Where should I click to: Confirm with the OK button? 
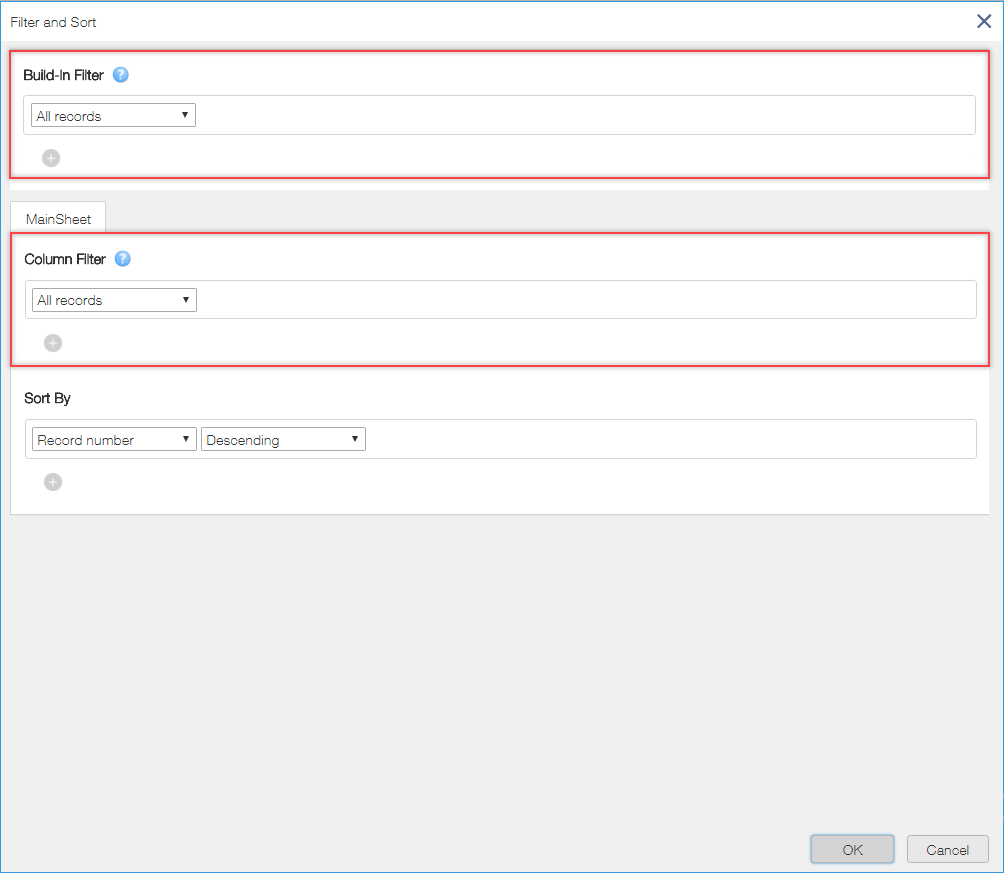(x=852, y=849)
